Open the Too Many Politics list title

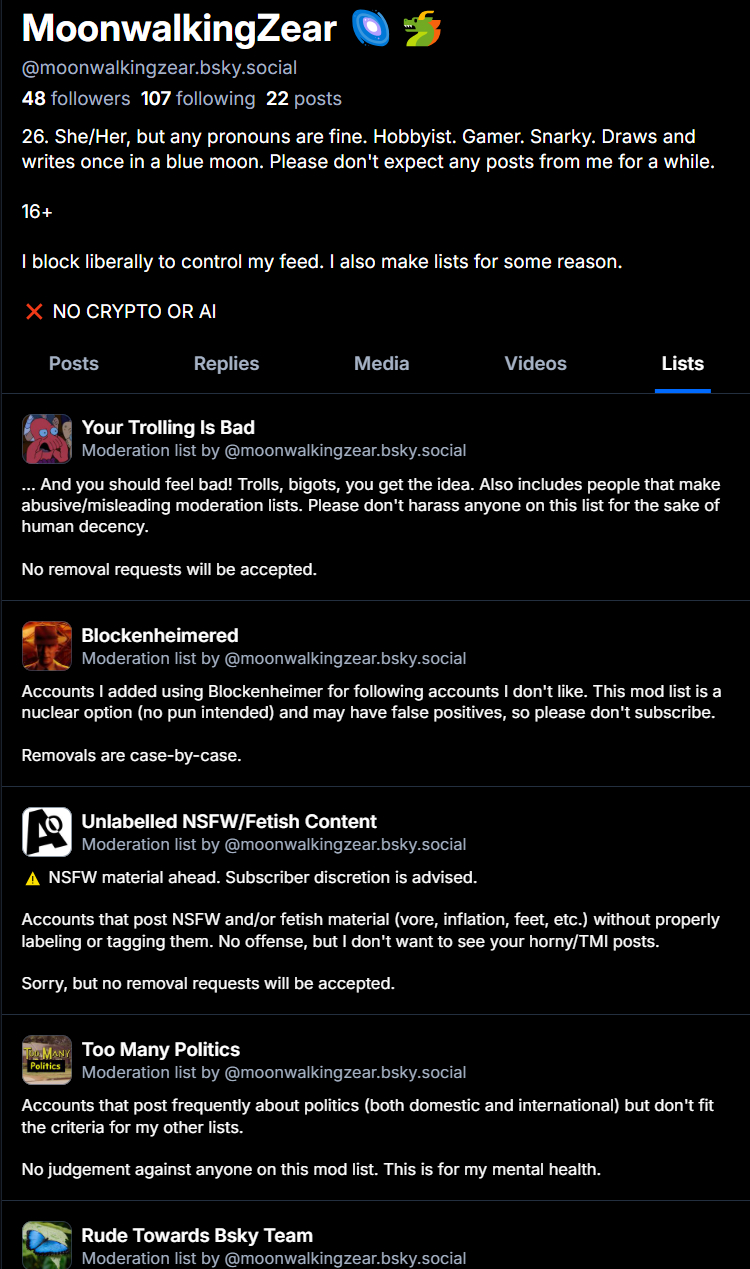[161, 1049]
